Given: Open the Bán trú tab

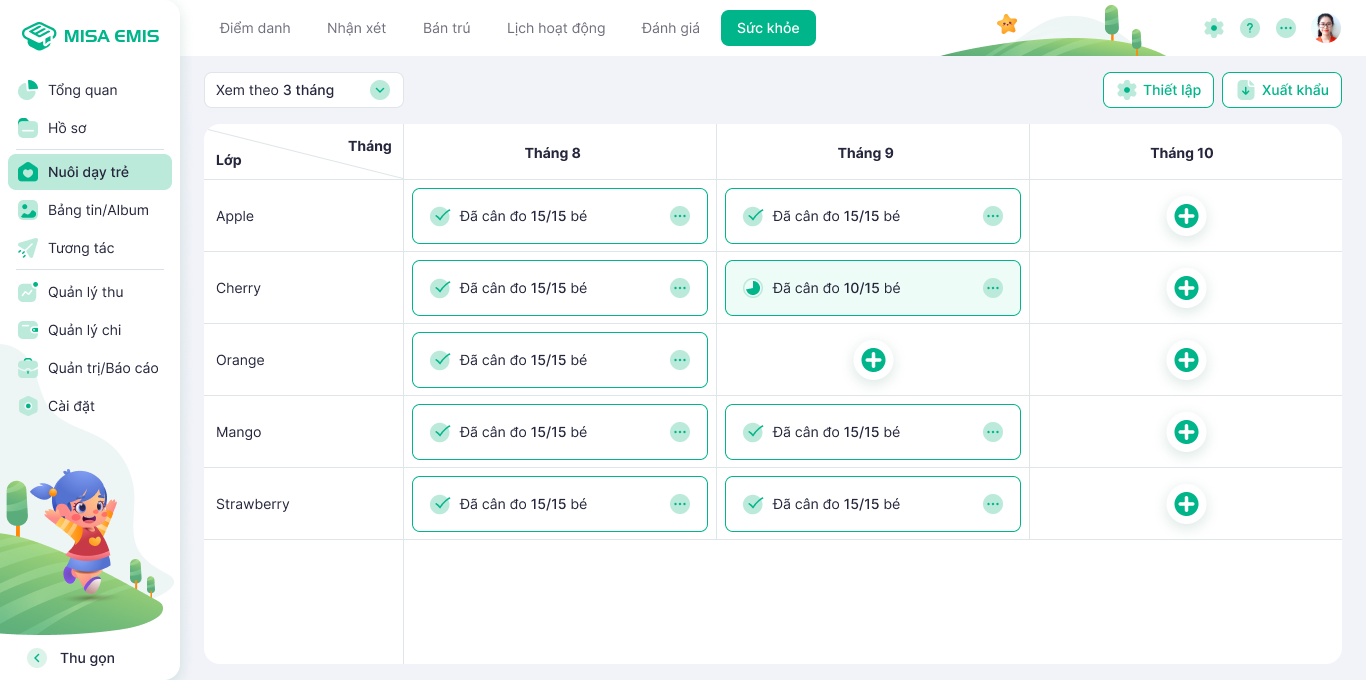Looking at the screenshot, I should point(446,28).
